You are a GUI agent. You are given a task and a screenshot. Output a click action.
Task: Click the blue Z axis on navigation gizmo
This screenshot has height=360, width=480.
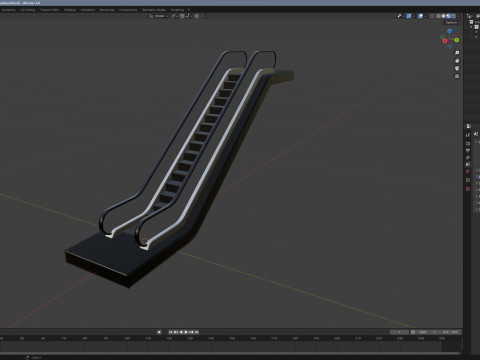(449, 31)
